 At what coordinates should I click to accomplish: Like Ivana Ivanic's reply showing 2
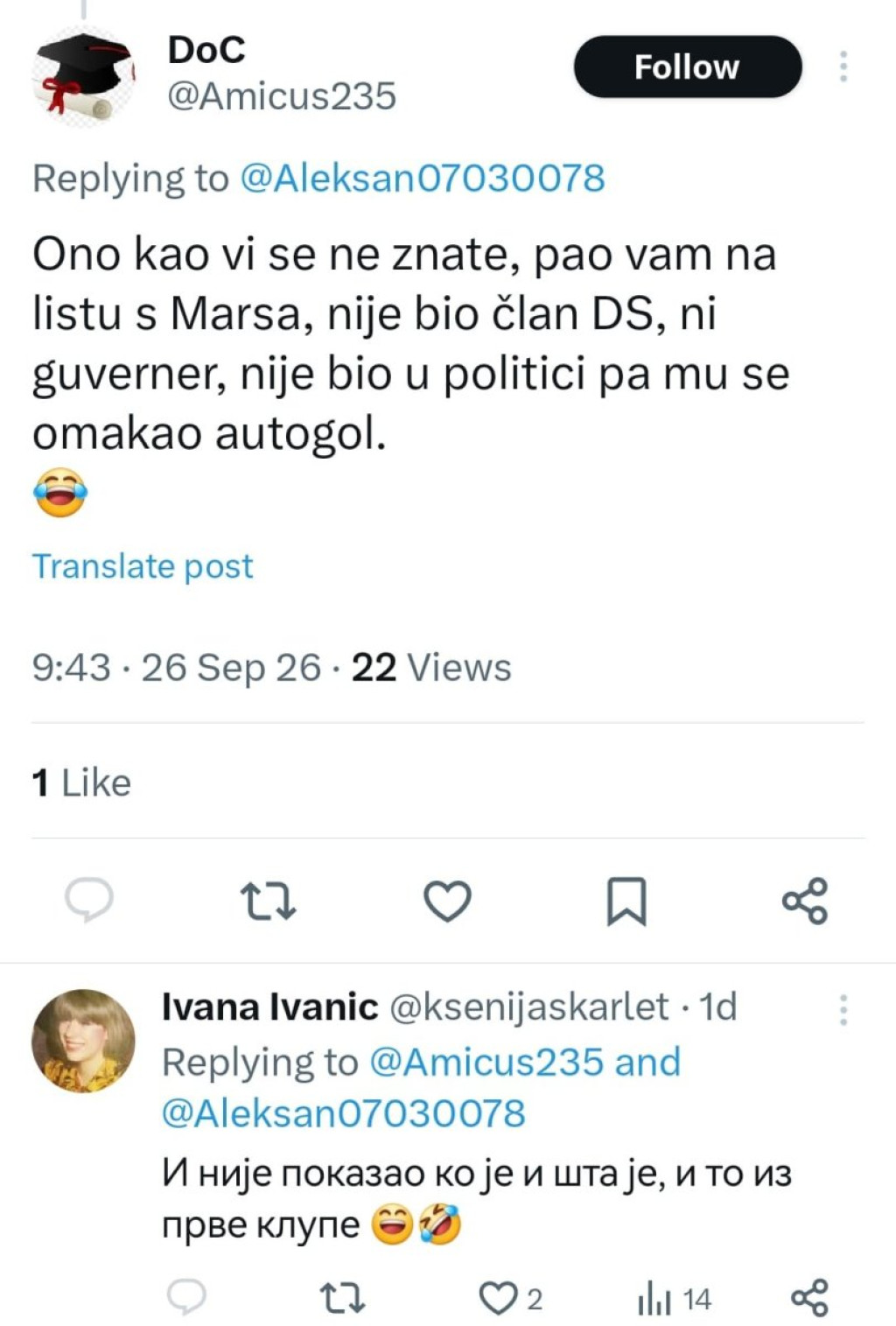(x=511, y=1299)
